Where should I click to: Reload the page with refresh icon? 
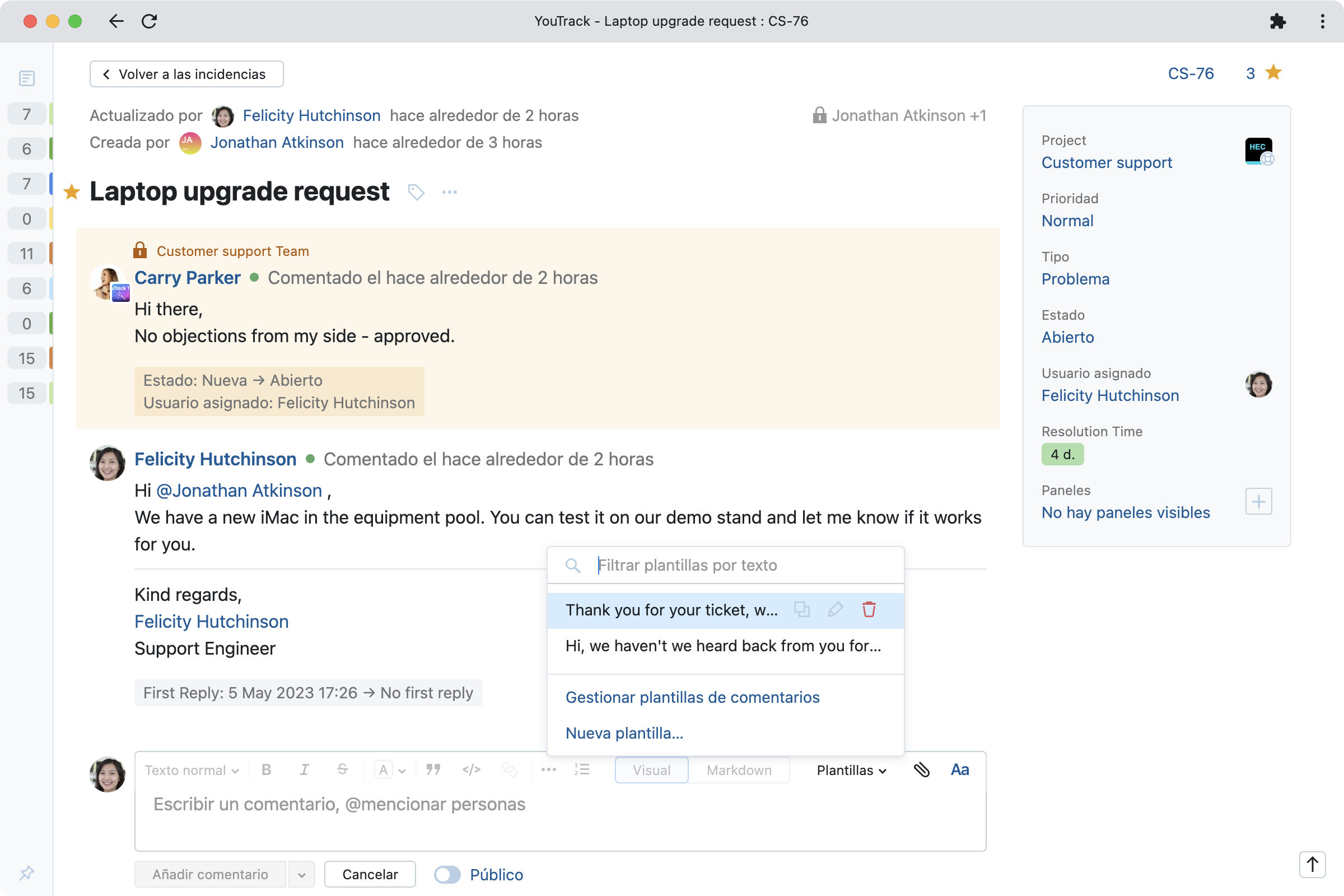[149, 21]
